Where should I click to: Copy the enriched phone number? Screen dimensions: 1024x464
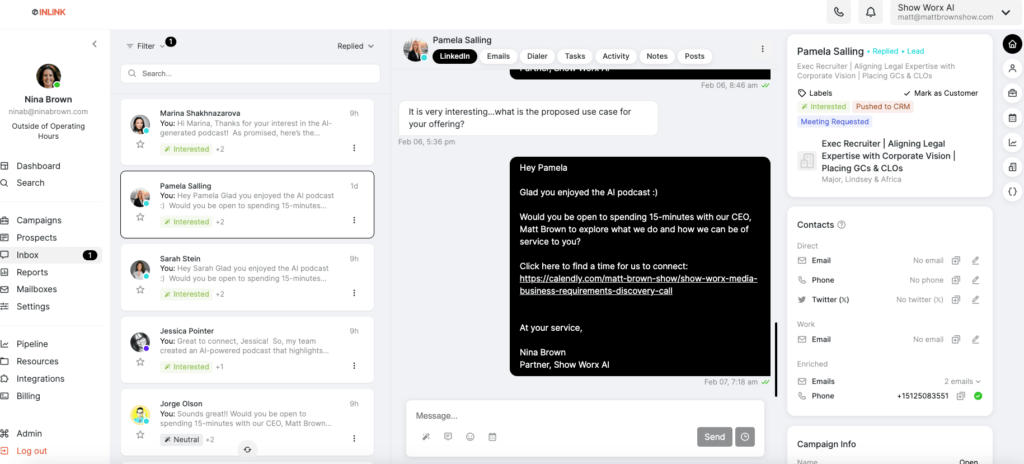(x=961, y=396)
